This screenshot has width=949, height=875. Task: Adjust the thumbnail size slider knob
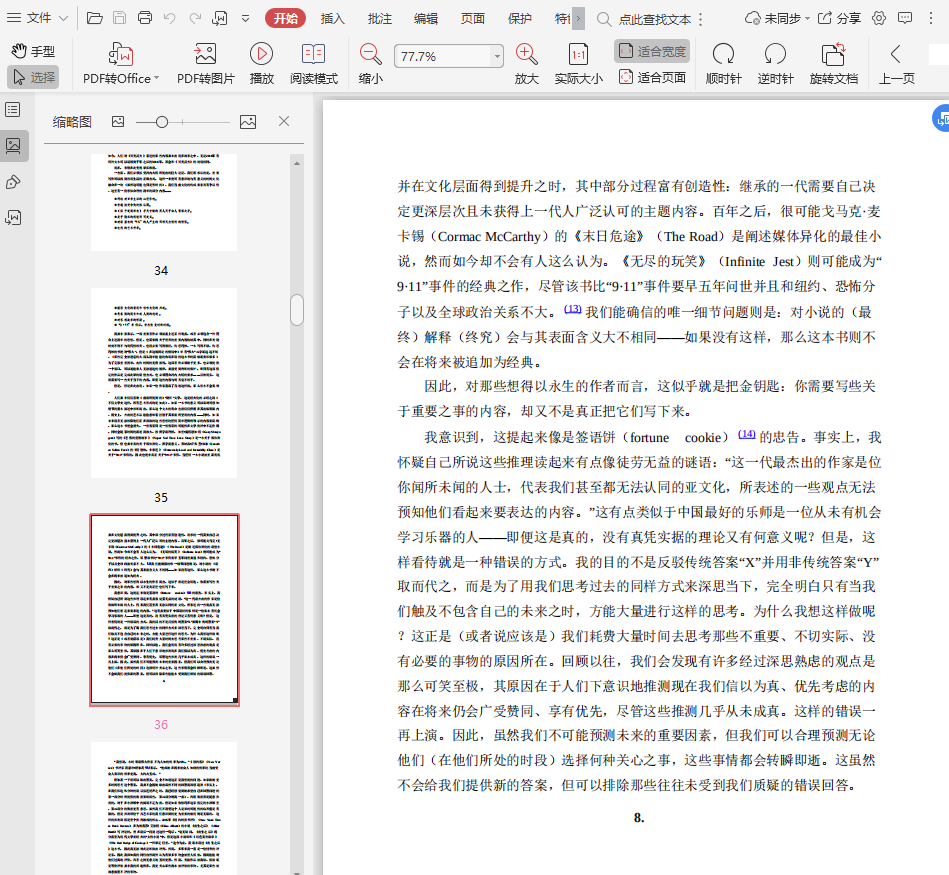click(x=162, y=122)
